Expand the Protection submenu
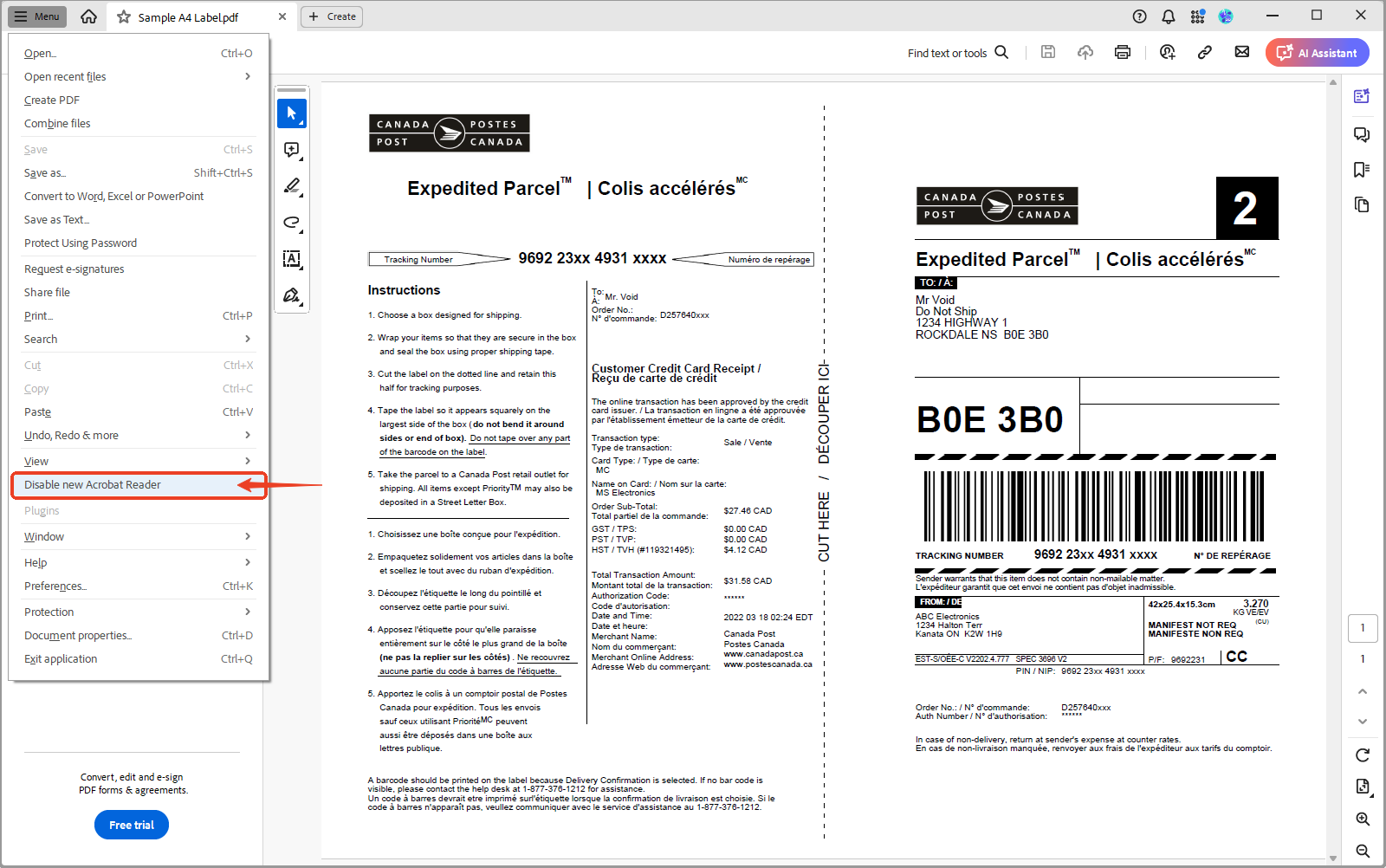Screen dimensions: 1386x868 point(139,612)
